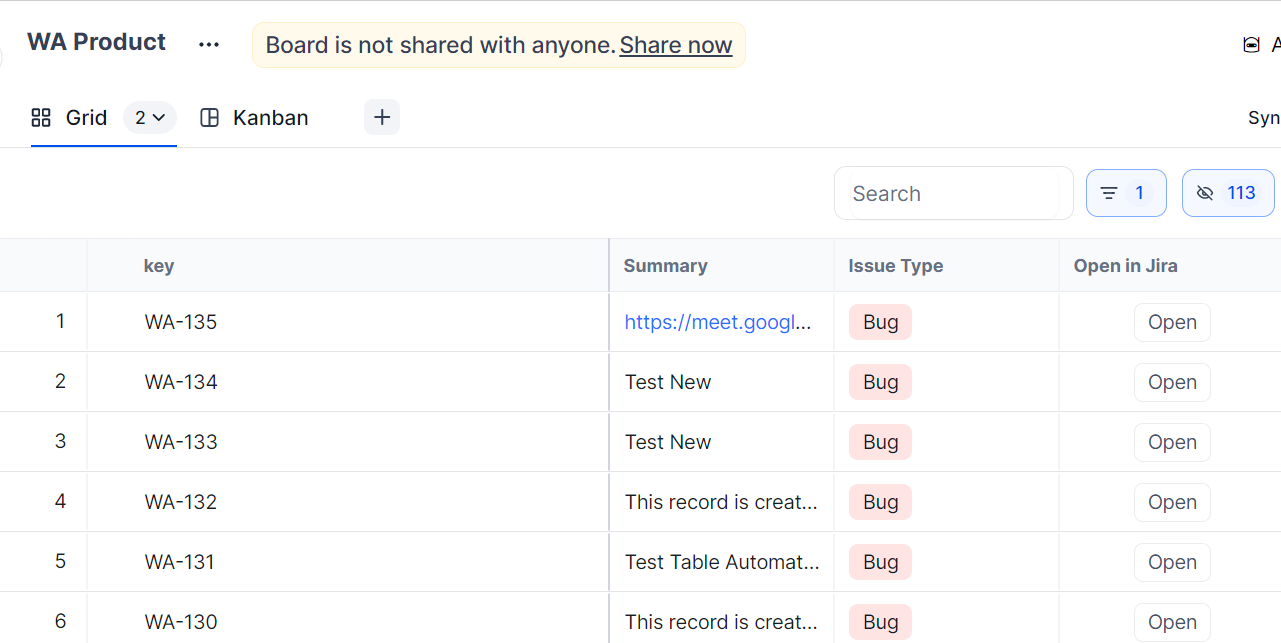Open the meet.google link in WA-135 summary

(717, 322)
